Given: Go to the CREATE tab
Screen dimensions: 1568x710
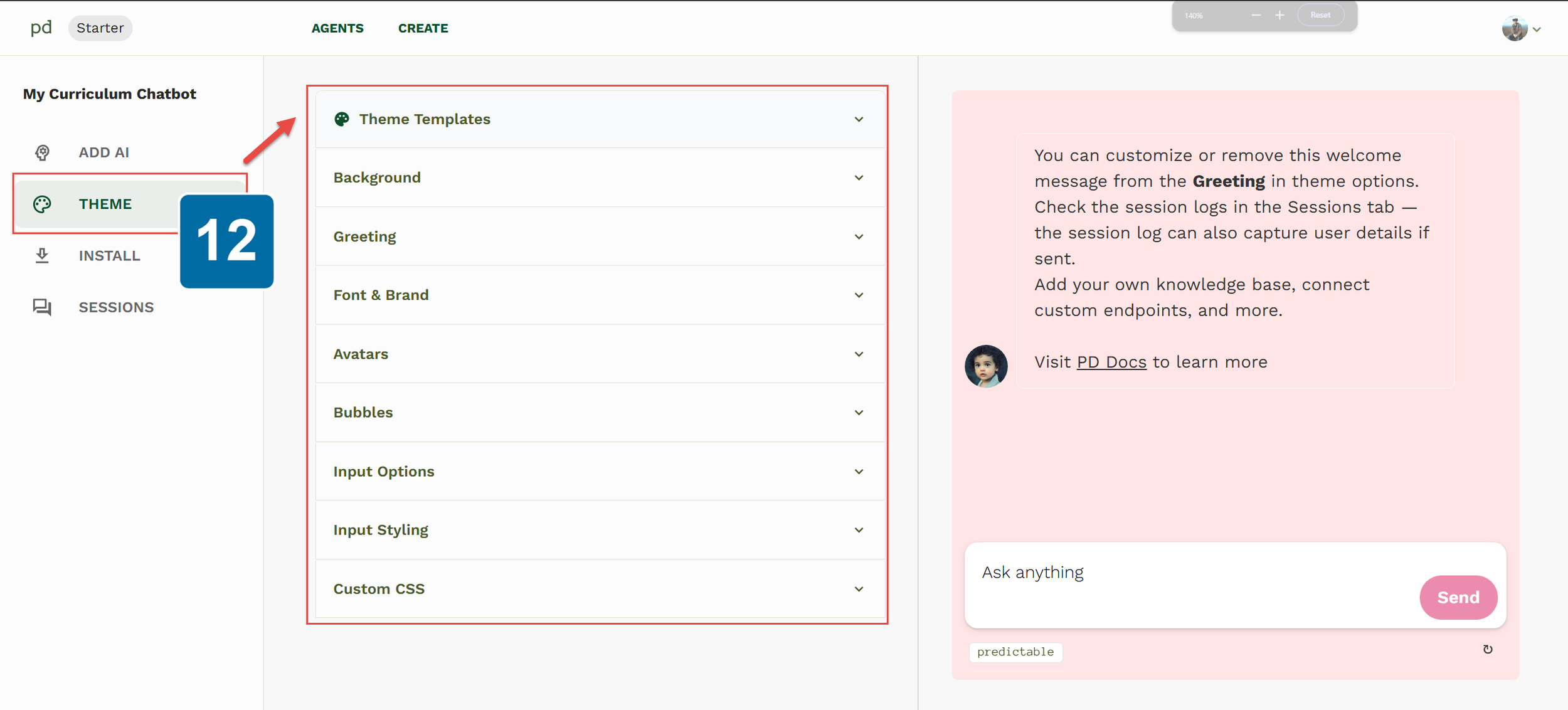Looking at the screenshot, I should [423, 28].
